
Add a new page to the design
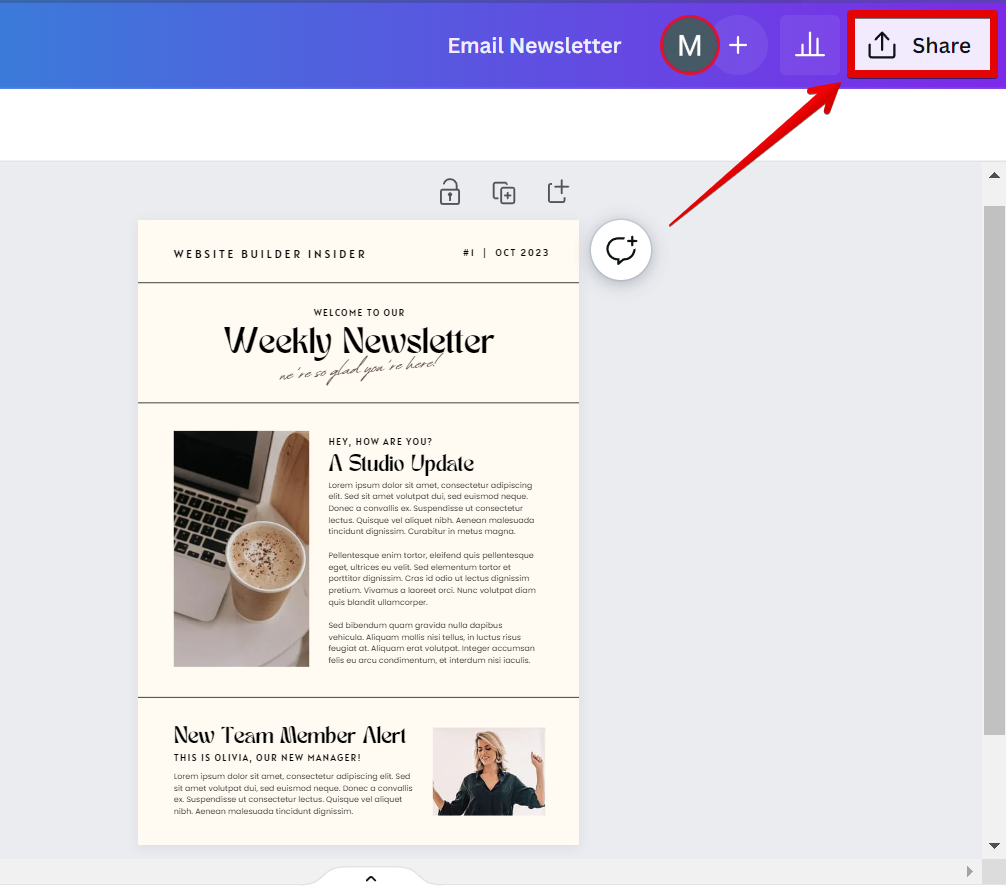[557, 192]
